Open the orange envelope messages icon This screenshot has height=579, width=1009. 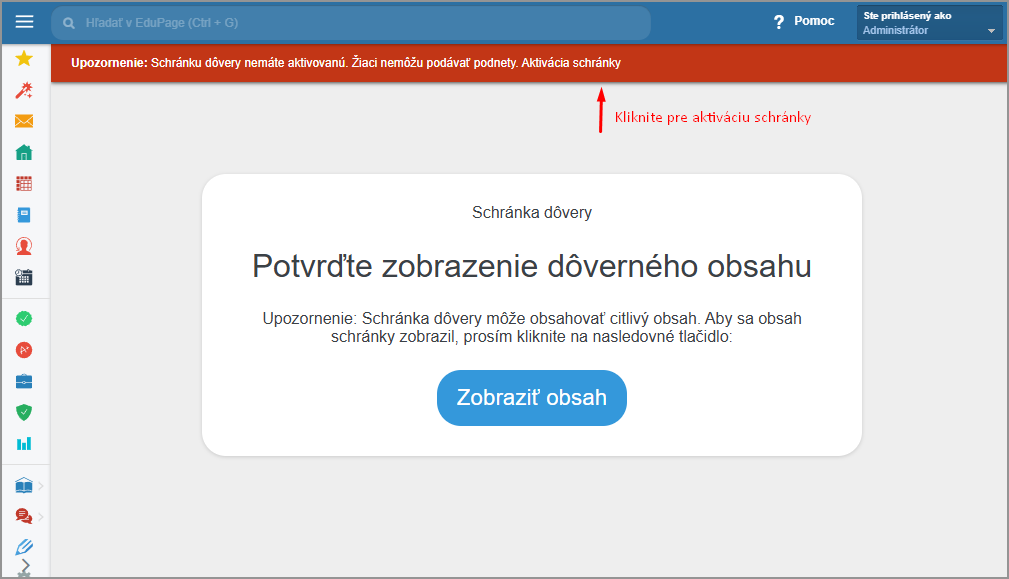pos(24,121)
